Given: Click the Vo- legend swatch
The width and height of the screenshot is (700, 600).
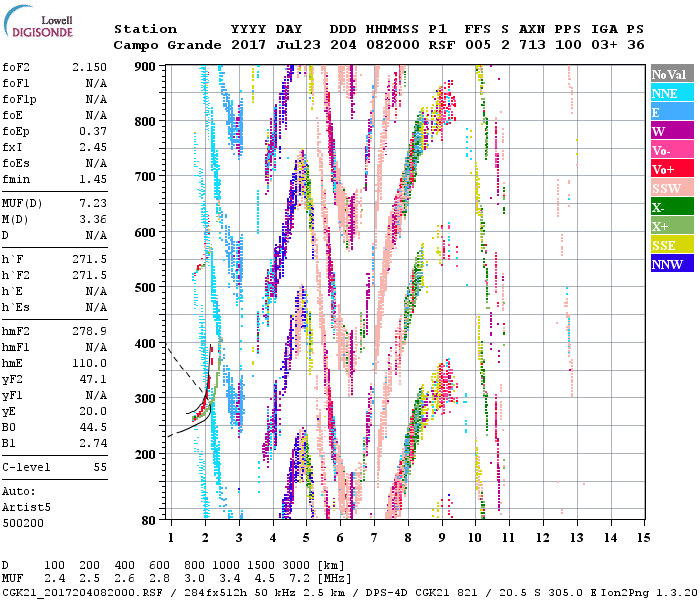Looking at the screenshot, I should [x=672, y=150].
